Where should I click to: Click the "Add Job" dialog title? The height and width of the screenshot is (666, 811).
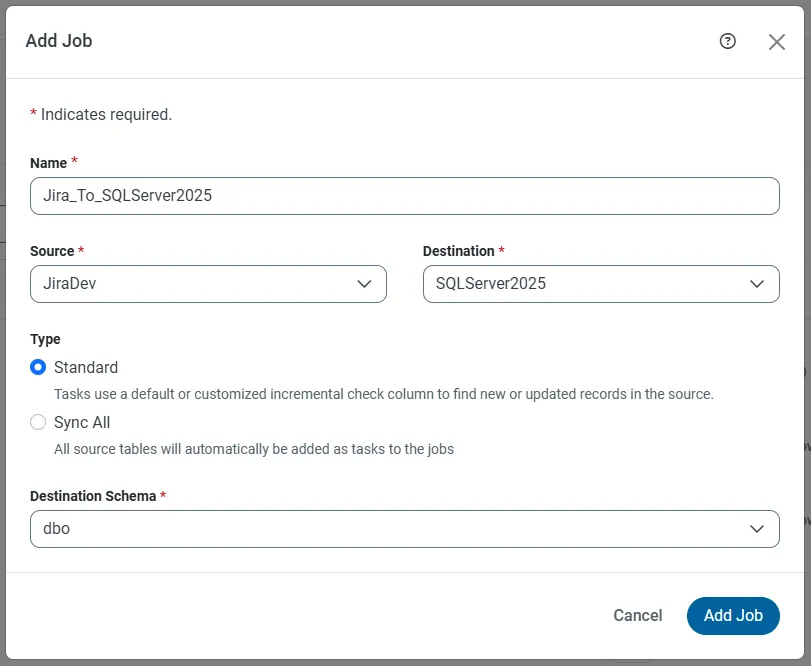click(59, 41)
